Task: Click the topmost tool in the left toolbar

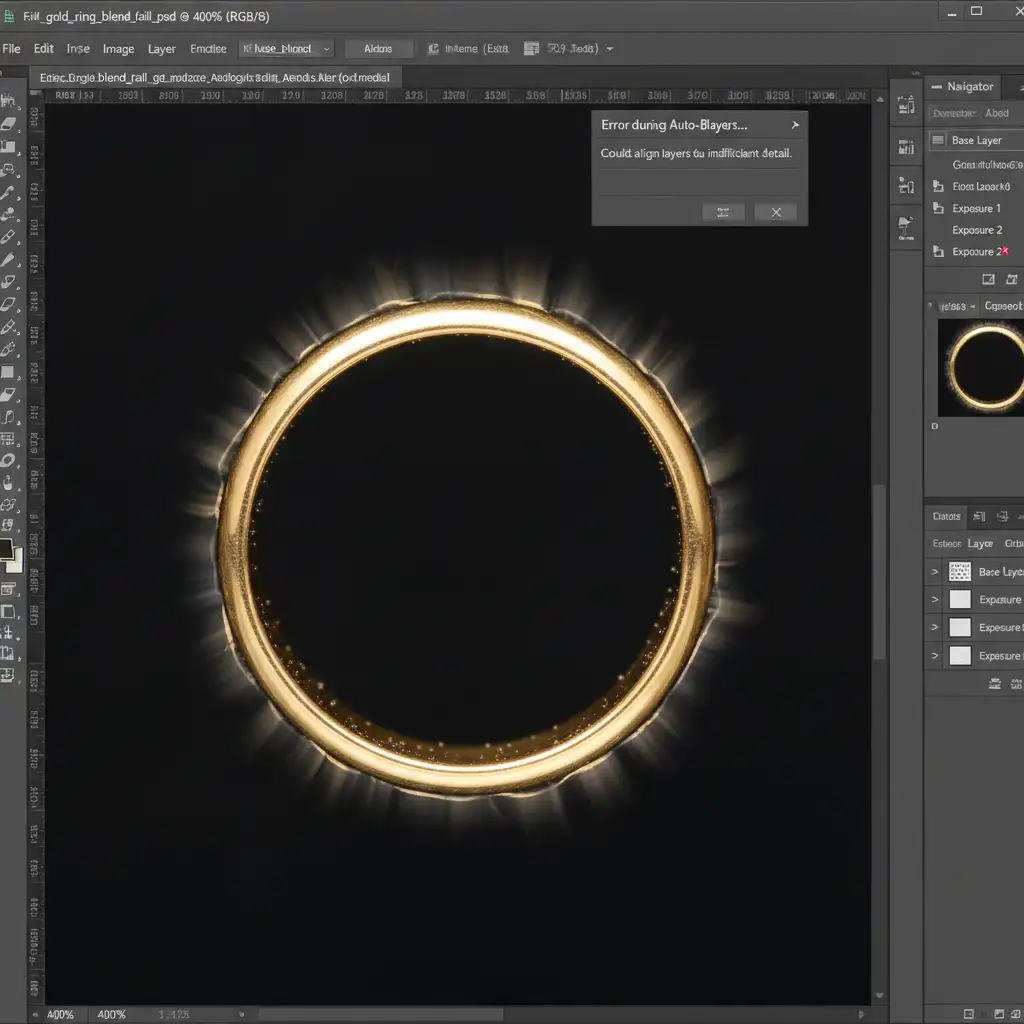Action: coord(9,101)
